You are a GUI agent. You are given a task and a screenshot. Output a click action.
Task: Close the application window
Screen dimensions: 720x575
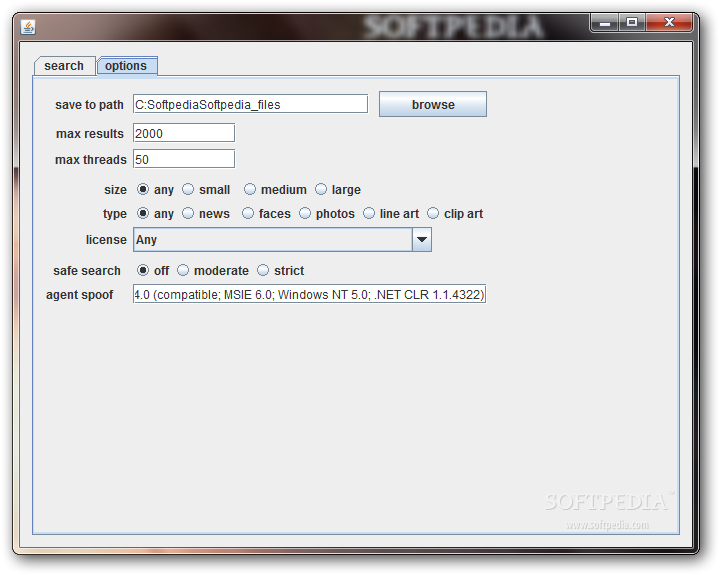pyautogui.click(x=669, y=22)
